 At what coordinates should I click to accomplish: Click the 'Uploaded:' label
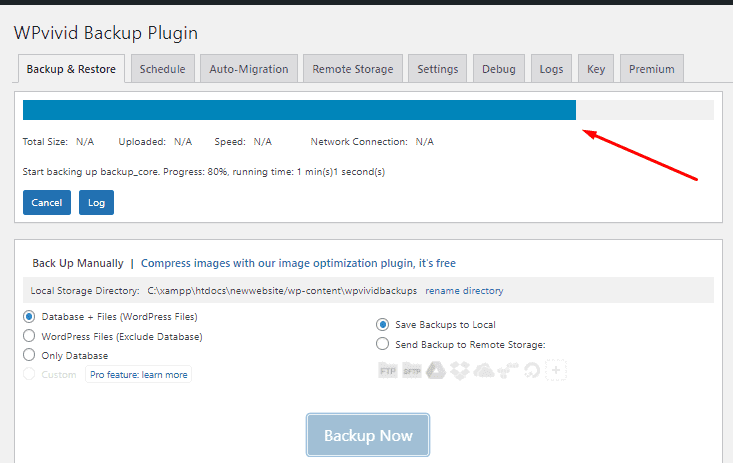click(142, 142)
